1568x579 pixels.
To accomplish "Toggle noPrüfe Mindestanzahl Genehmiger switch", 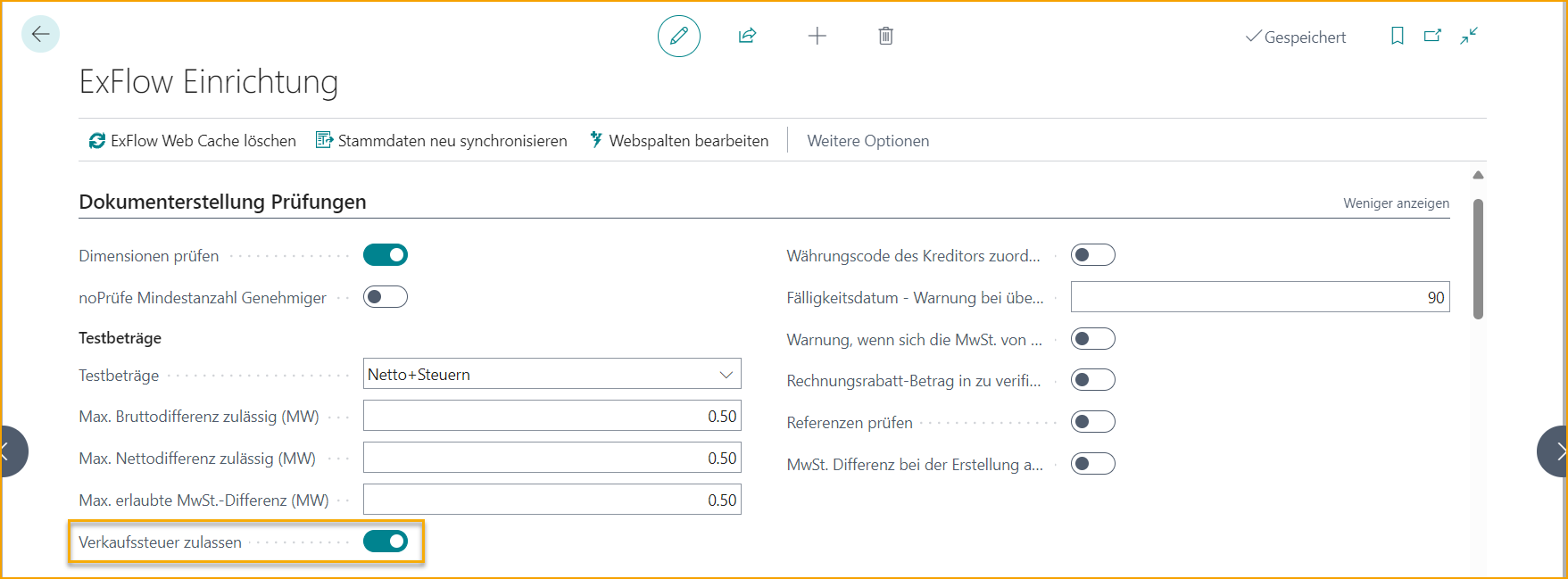I will tap(386, 297).
